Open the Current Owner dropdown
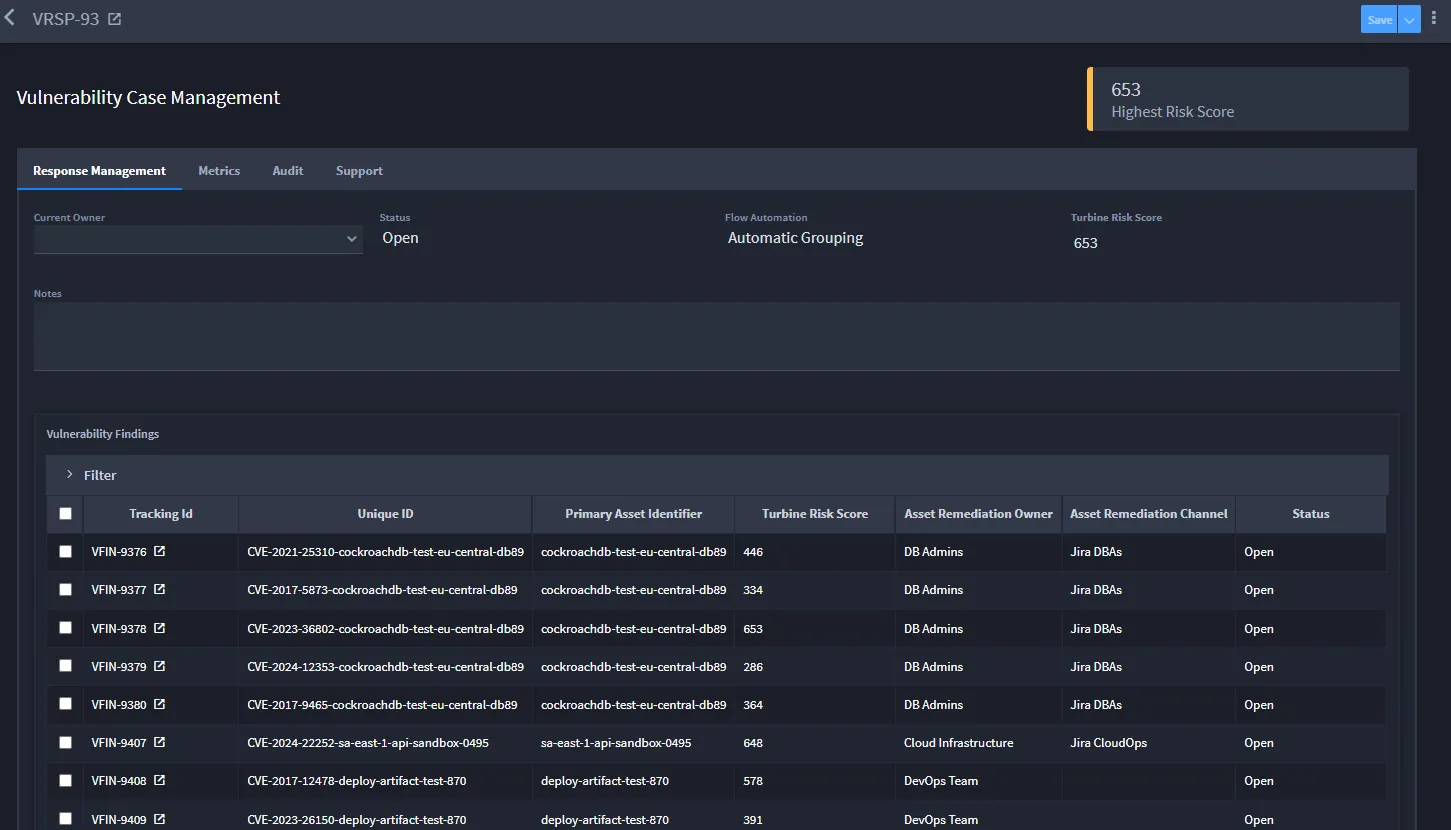The width and height of the screenshot is (1451, 830). tap(198, 239)
